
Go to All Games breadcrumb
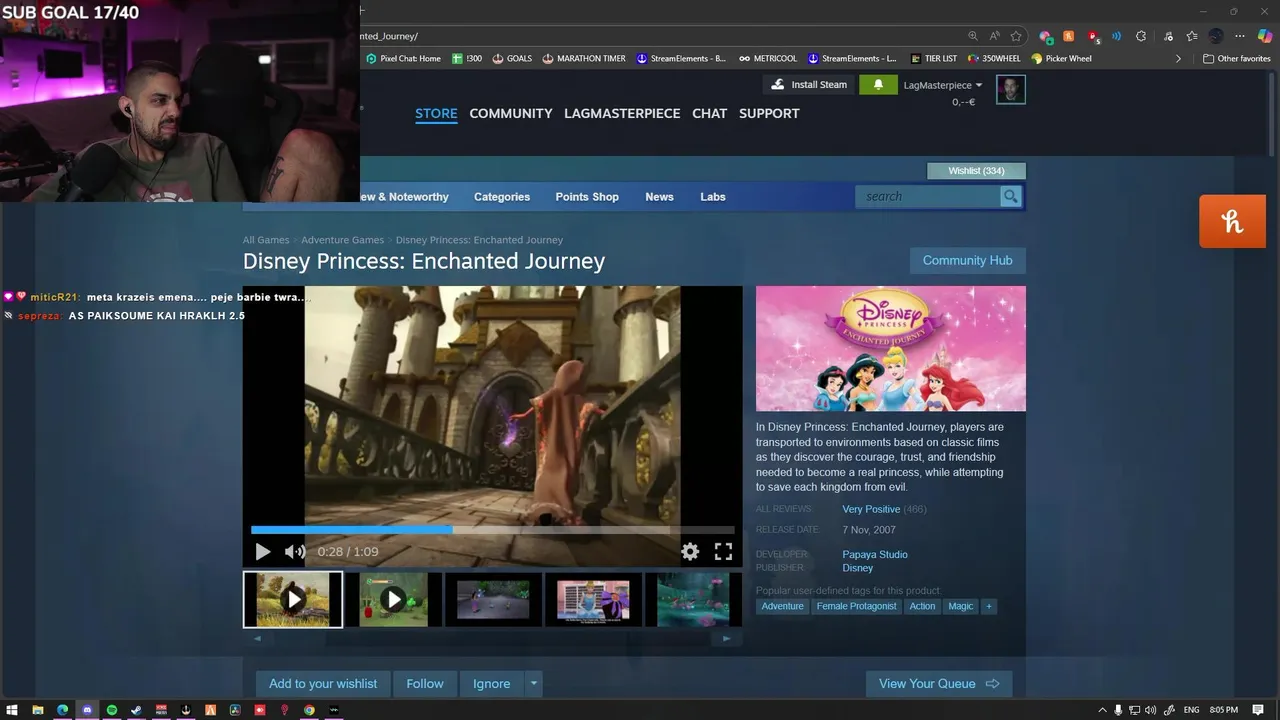click(266, 240)
